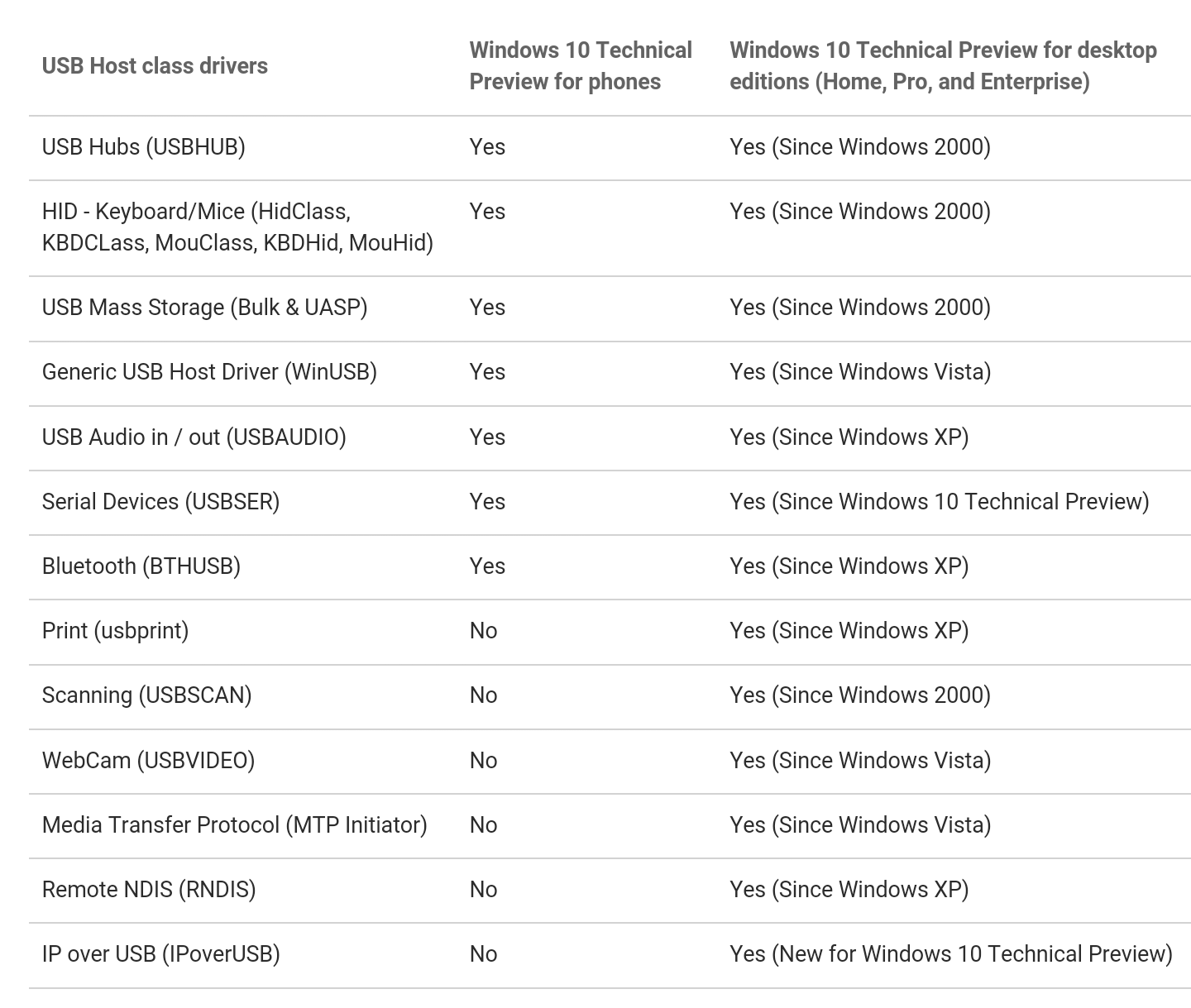The image size is (1191, 1008).
Task: Click the WebCam (USBVIDEO) entry
Action: pyautogui.click(x=148, y=761)
